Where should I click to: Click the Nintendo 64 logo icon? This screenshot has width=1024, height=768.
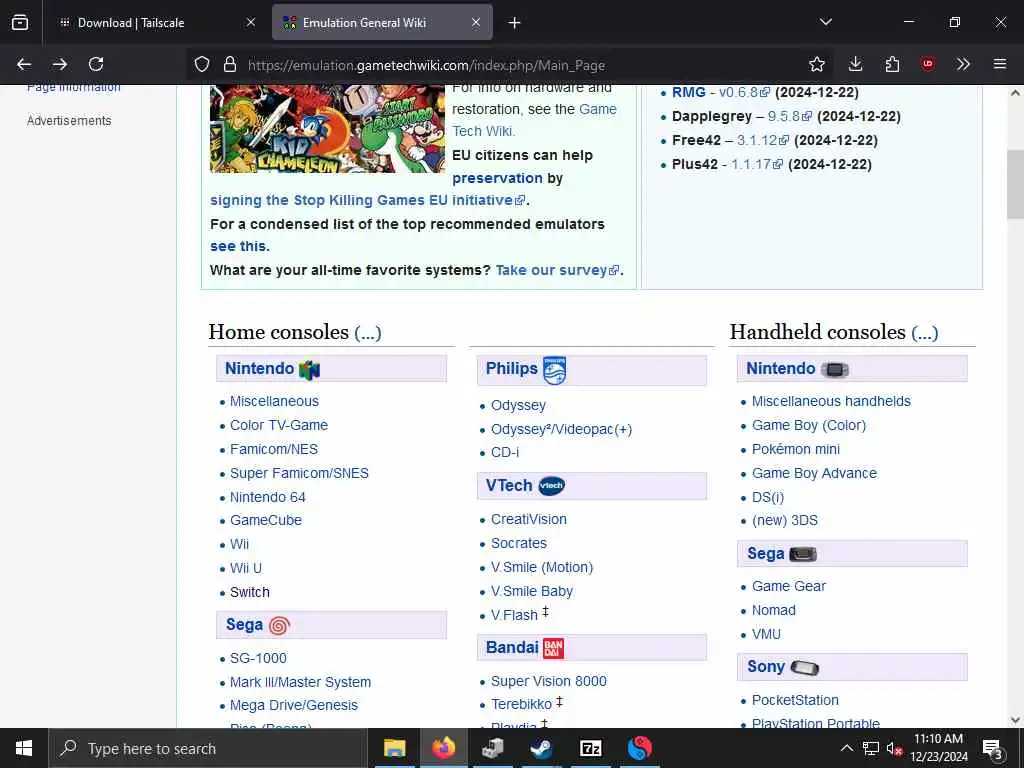[309, 370]
